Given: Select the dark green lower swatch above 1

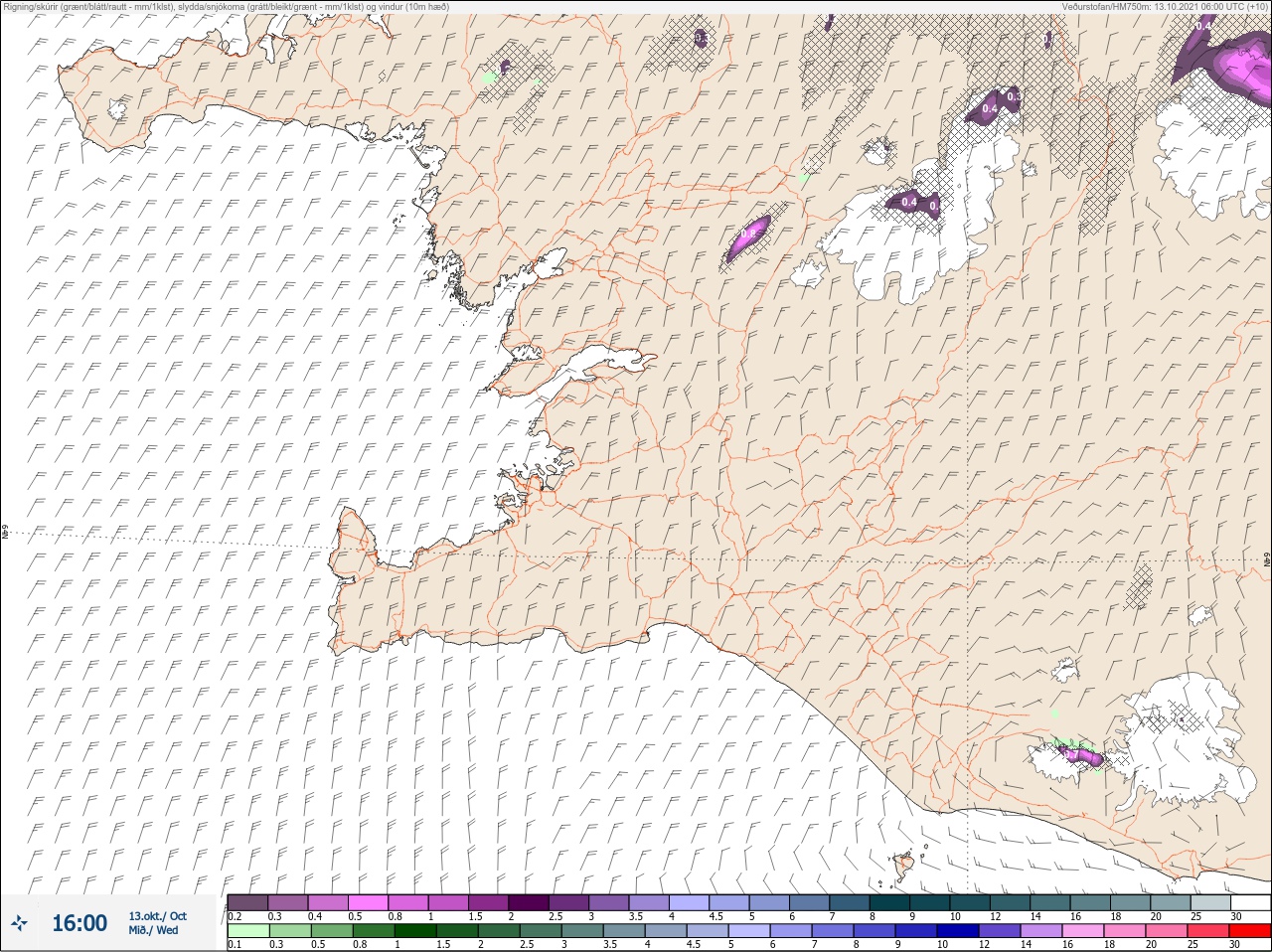Looking at the screenshot, I should pos(414,931).
